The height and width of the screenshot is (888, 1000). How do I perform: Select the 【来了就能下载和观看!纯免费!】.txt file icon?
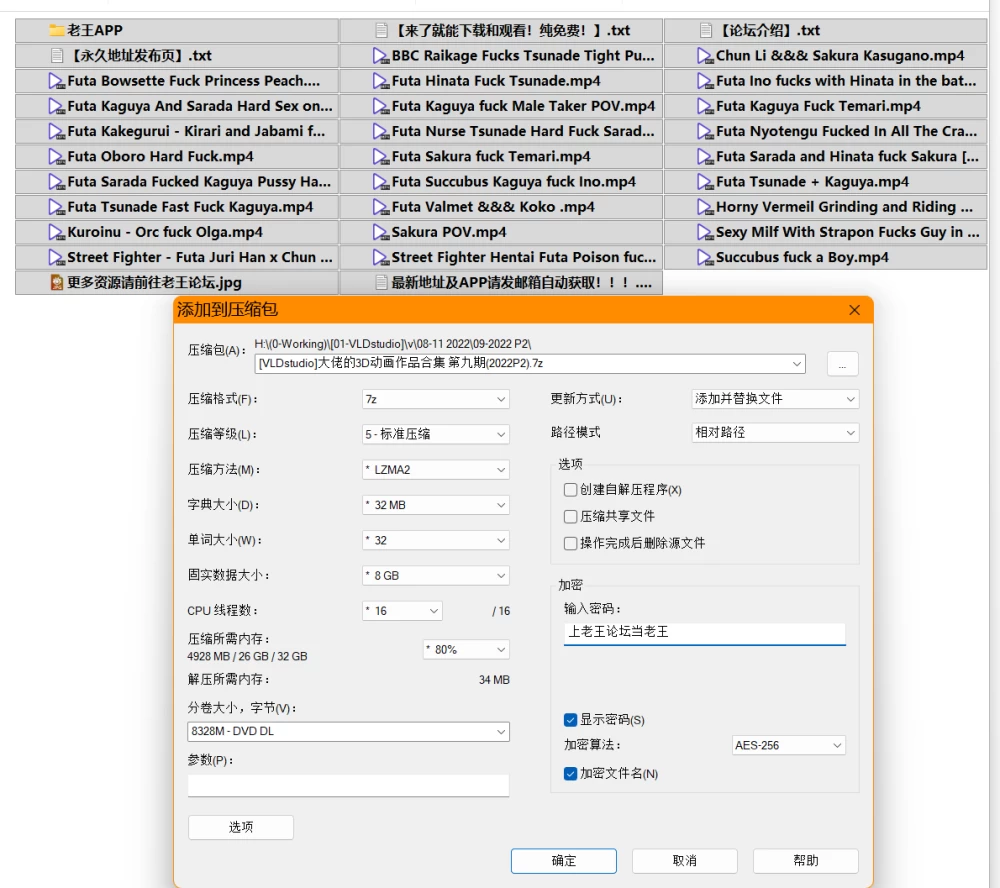[381, 30]
